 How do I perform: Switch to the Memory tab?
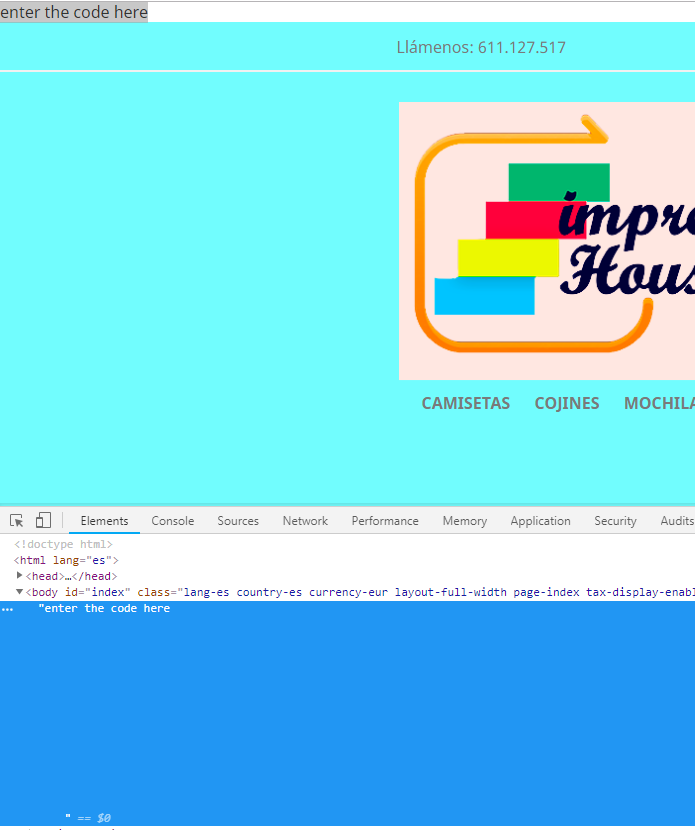point(465,521)
